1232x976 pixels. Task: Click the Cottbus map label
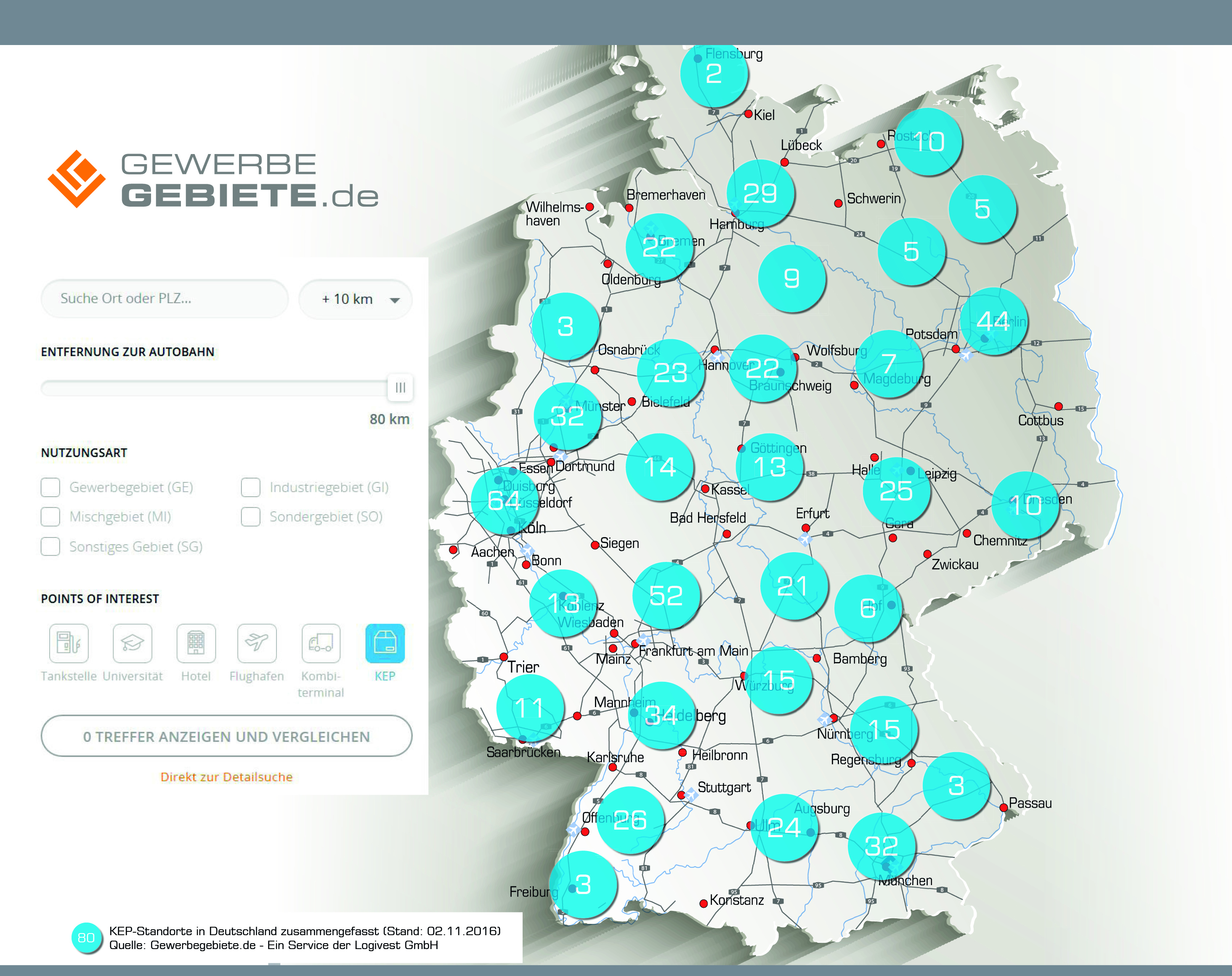(x=1041, y=420)
